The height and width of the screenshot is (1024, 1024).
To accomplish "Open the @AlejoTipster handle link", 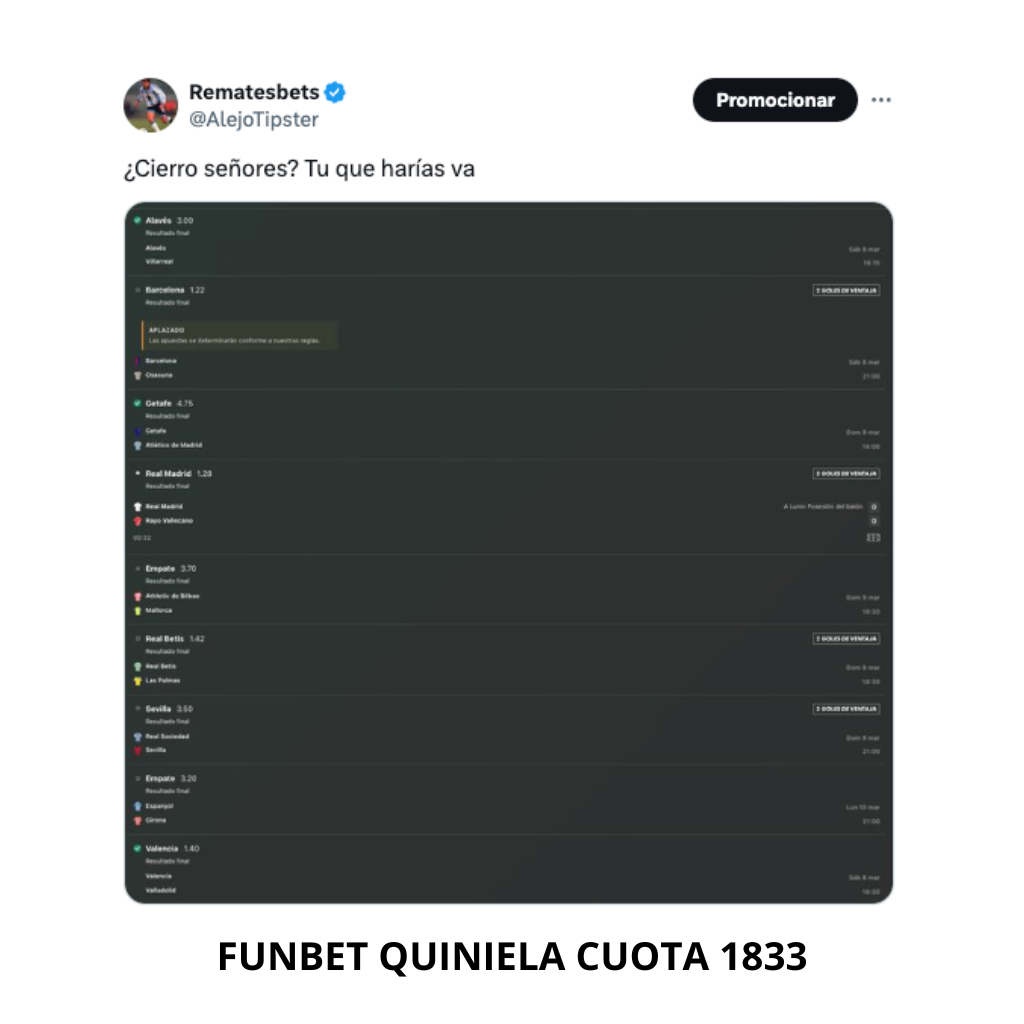I will (x=253, y=120).
